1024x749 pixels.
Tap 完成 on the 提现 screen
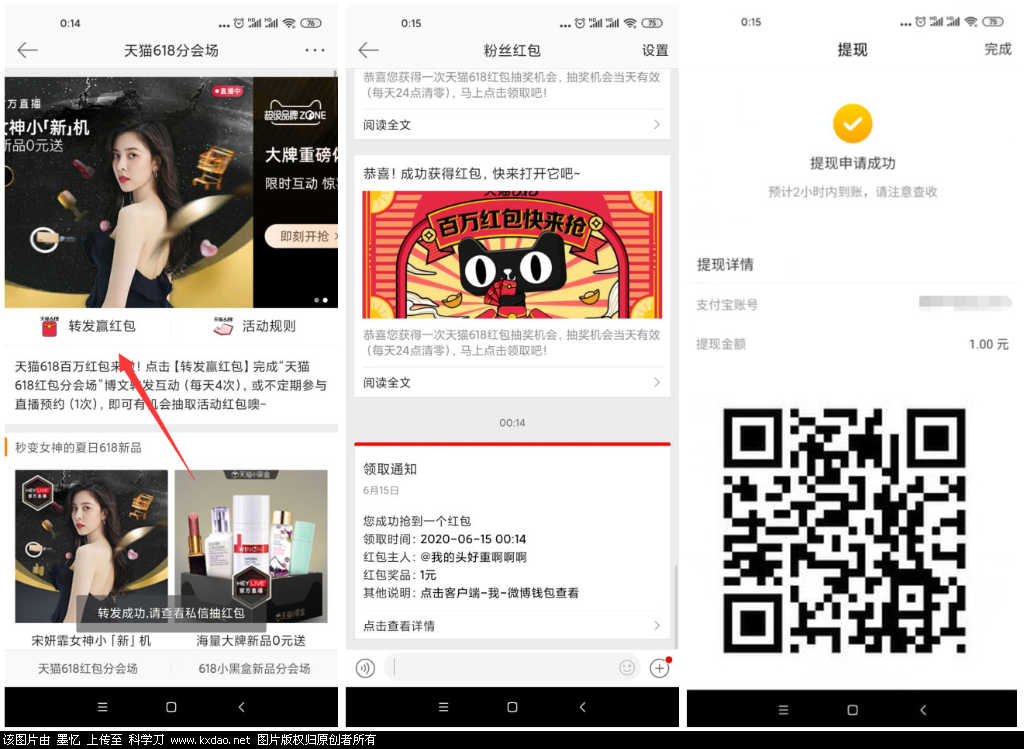click(x=998, y=49)
